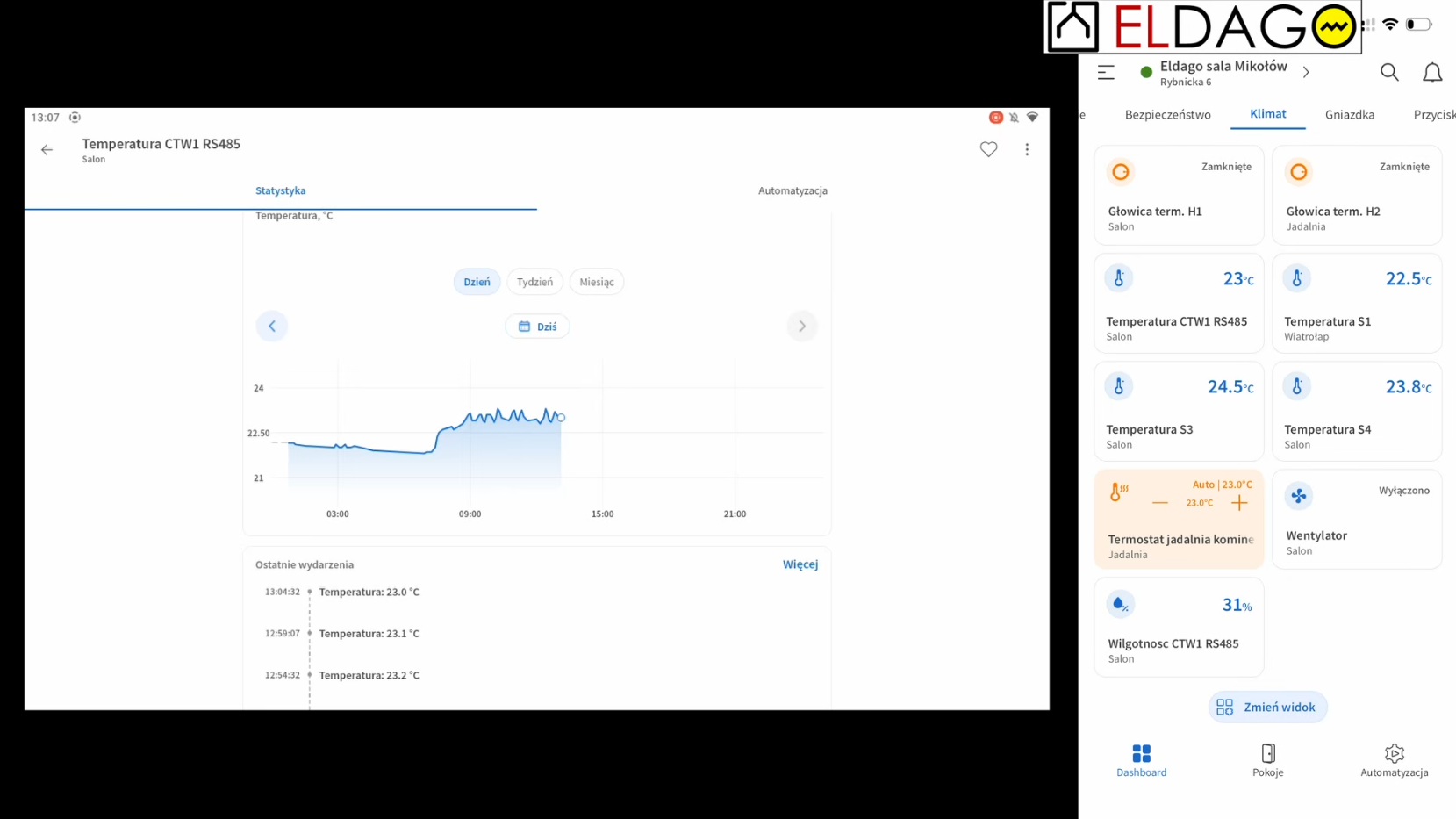Expand the Eldago sala Mikołów location chevron
This screenshot has height=819, width=1456.
tap(1306, 73)
